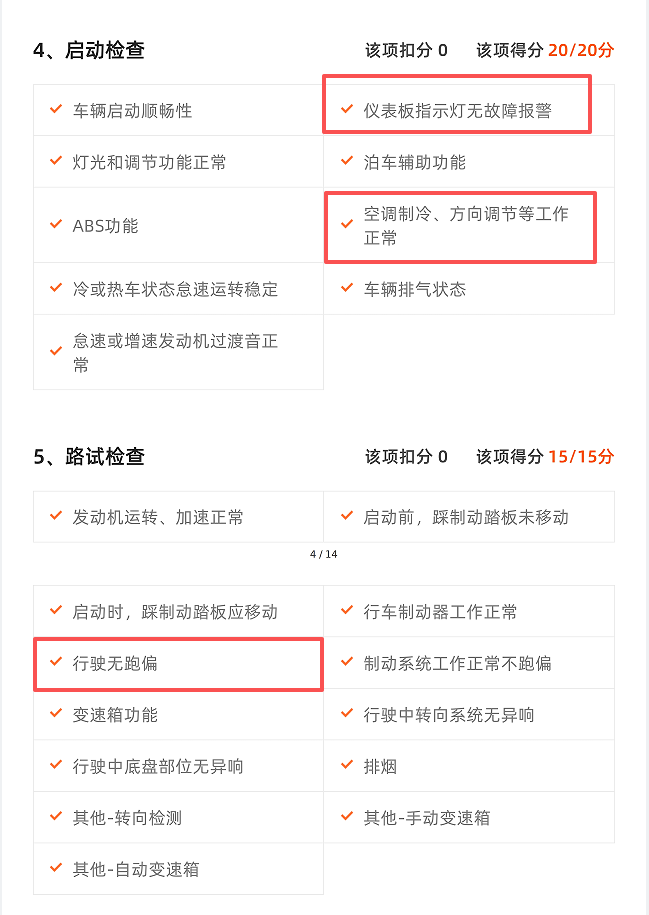
Task: Select the 行驶无跑偏 check item
Action: 115,663
